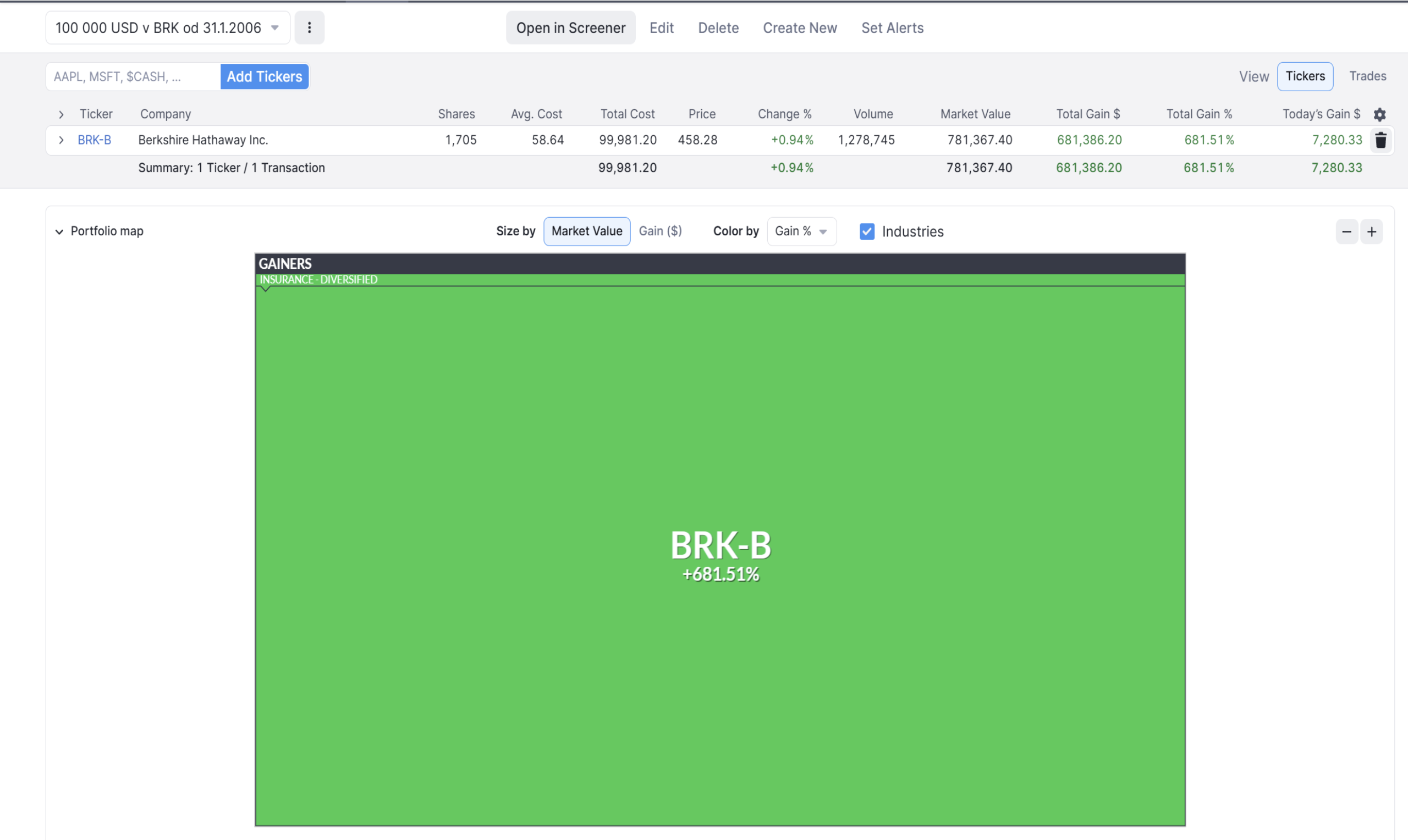Delete BRK-B row with trash icon

tap(1381, 140)
